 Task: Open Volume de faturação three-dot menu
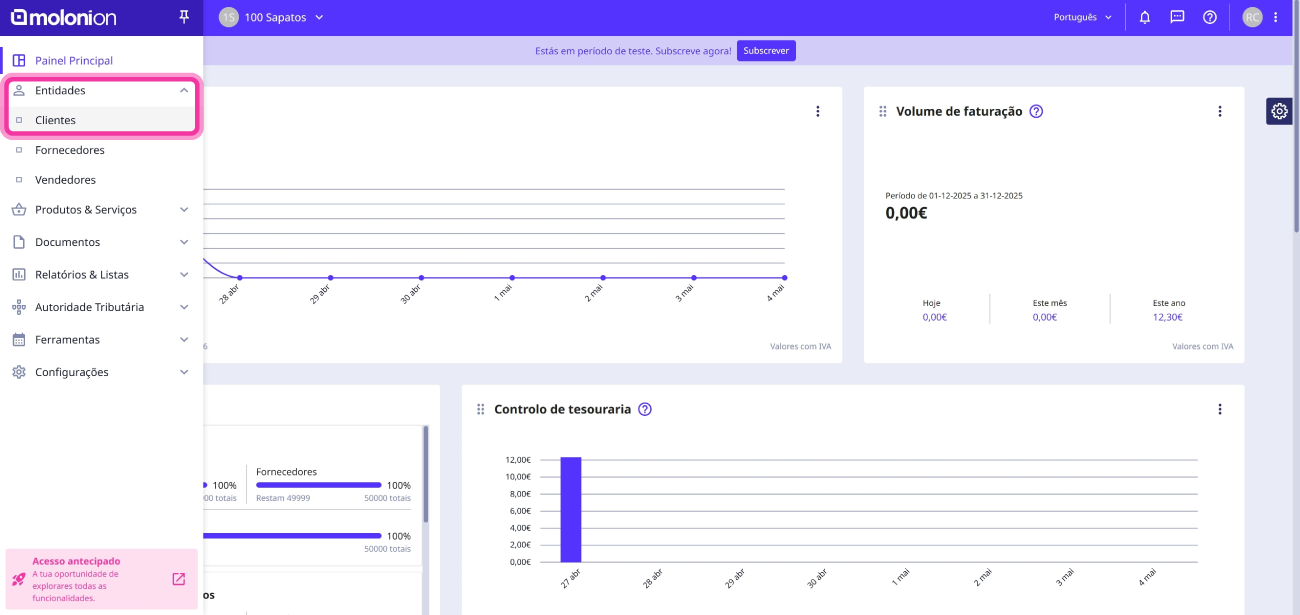click(x=1219, y=111)
